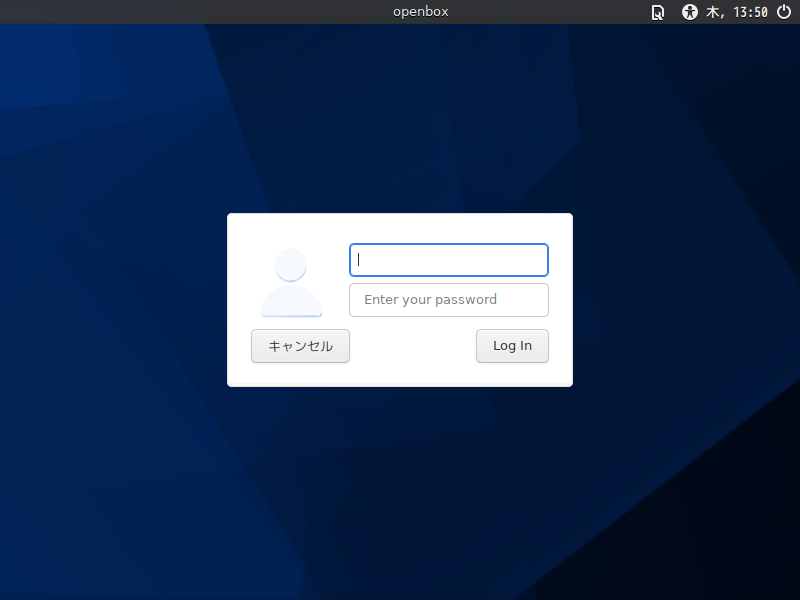Open the openbox session menu
Screen dimensions: 800x600
tap(420, 12)
